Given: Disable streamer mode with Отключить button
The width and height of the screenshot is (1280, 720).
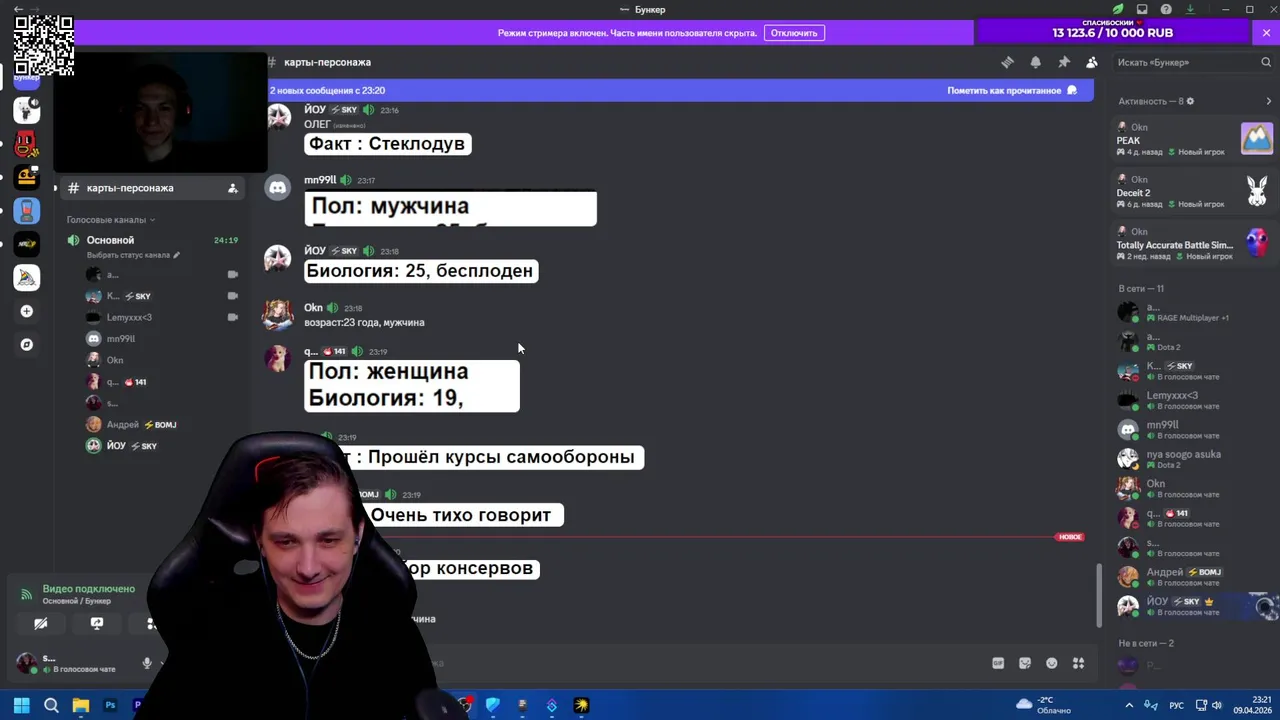Looking at the screenshot, I should click(x=794, y=33).
